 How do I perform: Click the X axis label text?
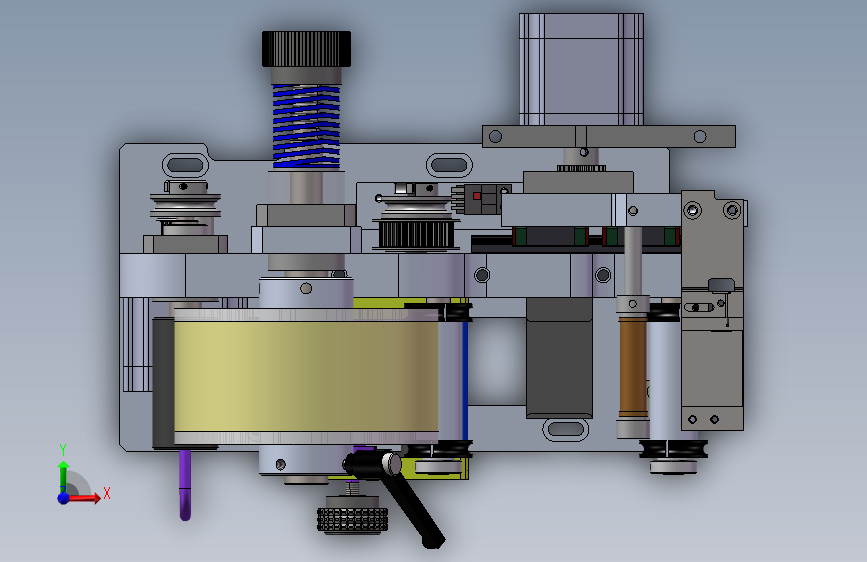[107, 493]
